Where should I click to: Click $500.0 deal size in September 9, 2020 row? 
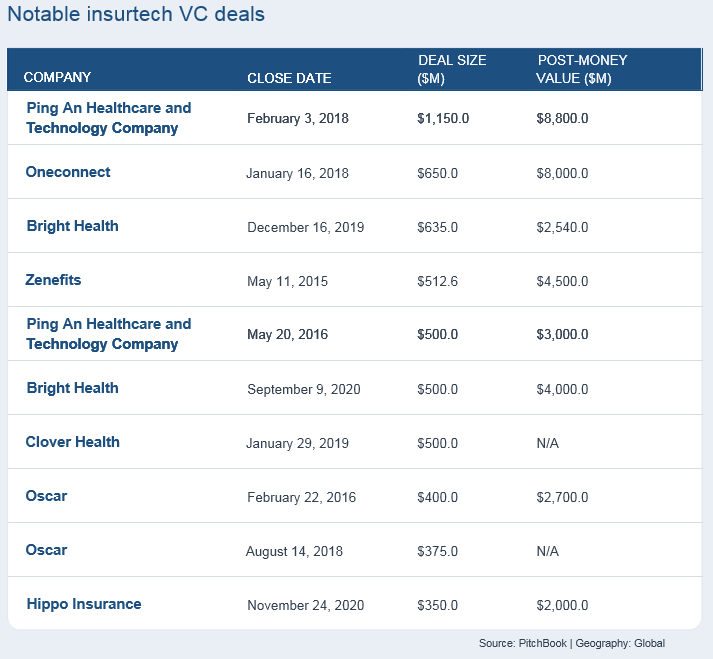(x=437, y=389)
